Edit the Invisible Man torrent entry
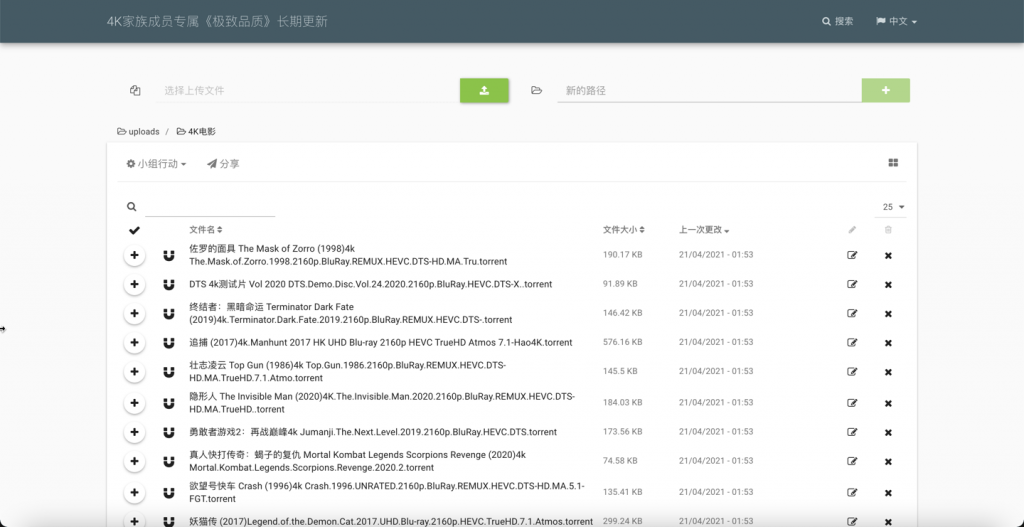Image resolution: width=1024 pixels, height=527 pixels. [852, 403]
